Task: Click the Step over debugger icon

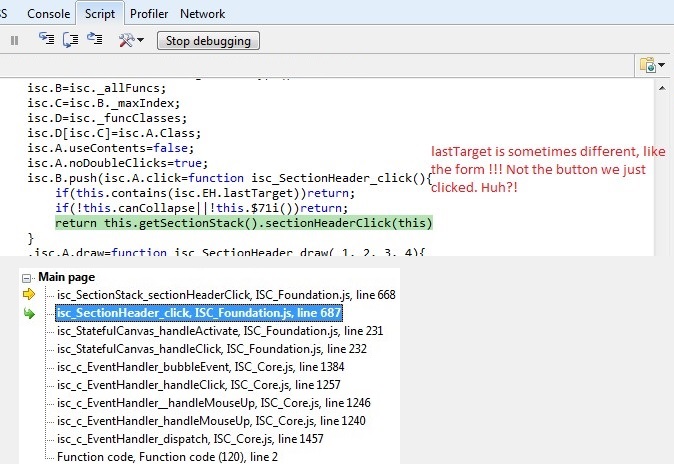Action: pyautogui.click(x=71, y=40)
